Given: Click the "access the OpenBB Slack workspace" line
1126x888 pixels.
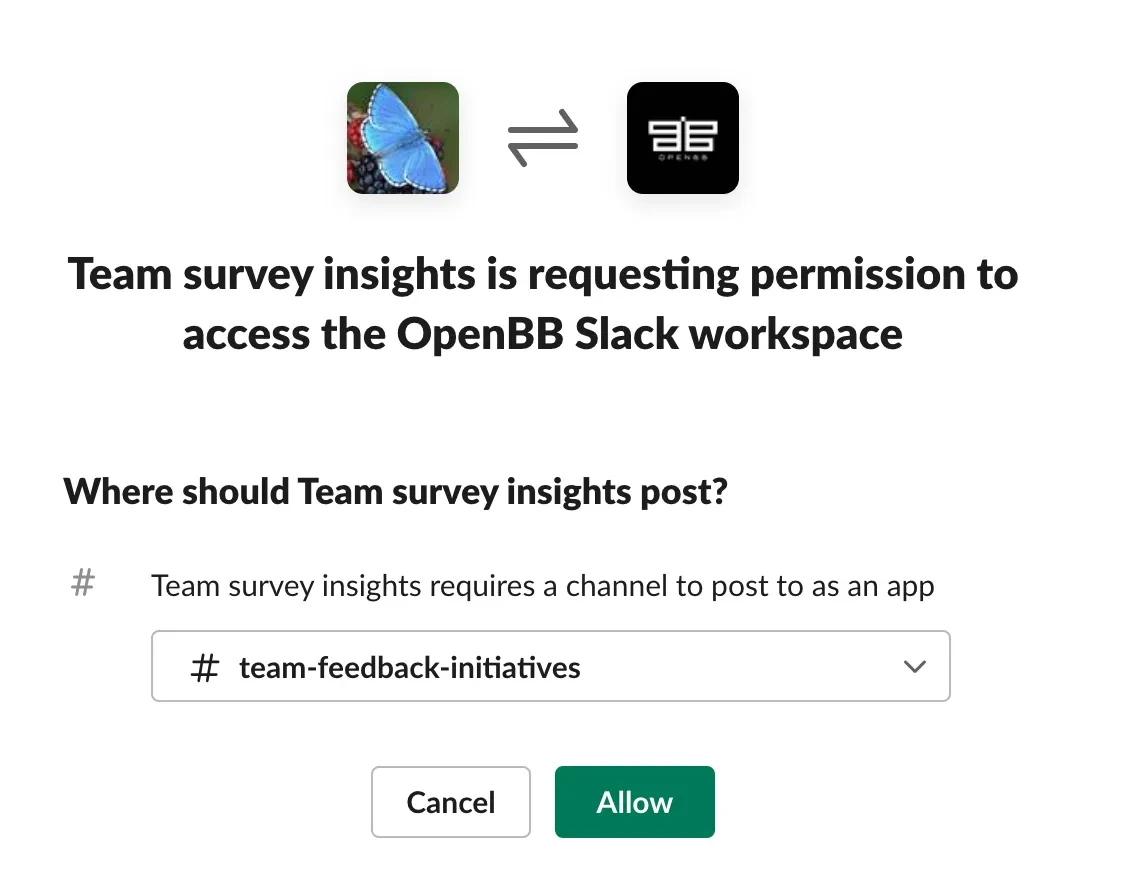Looking at the screenshot, I should click(542, 333).
